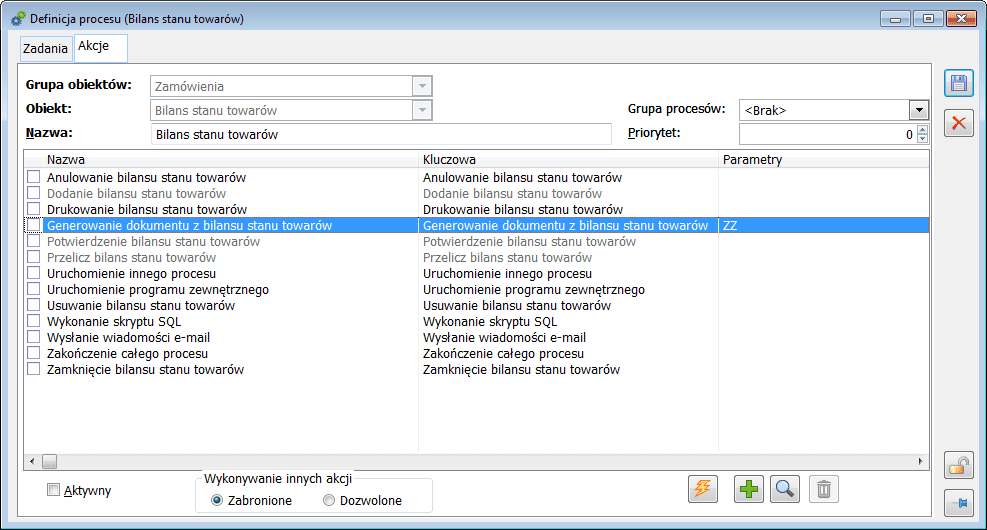Image resolution: width=987 pixels, height=530 pixels.
Task: Increase Priorytet with up spinner arrow
Action: click(922, 130)
